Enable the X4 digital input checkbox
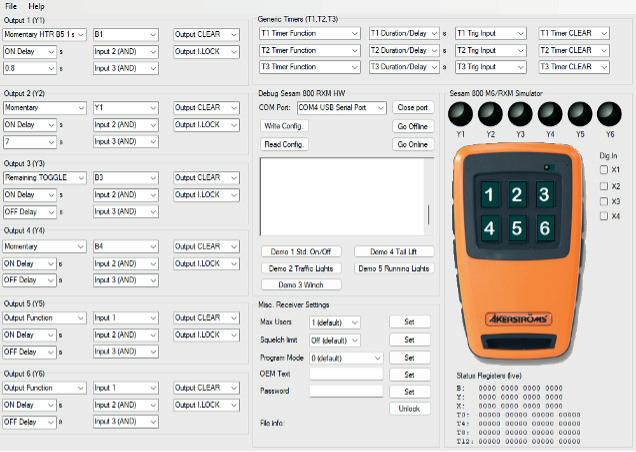This screenshot has width=636, height=452. 604,216
